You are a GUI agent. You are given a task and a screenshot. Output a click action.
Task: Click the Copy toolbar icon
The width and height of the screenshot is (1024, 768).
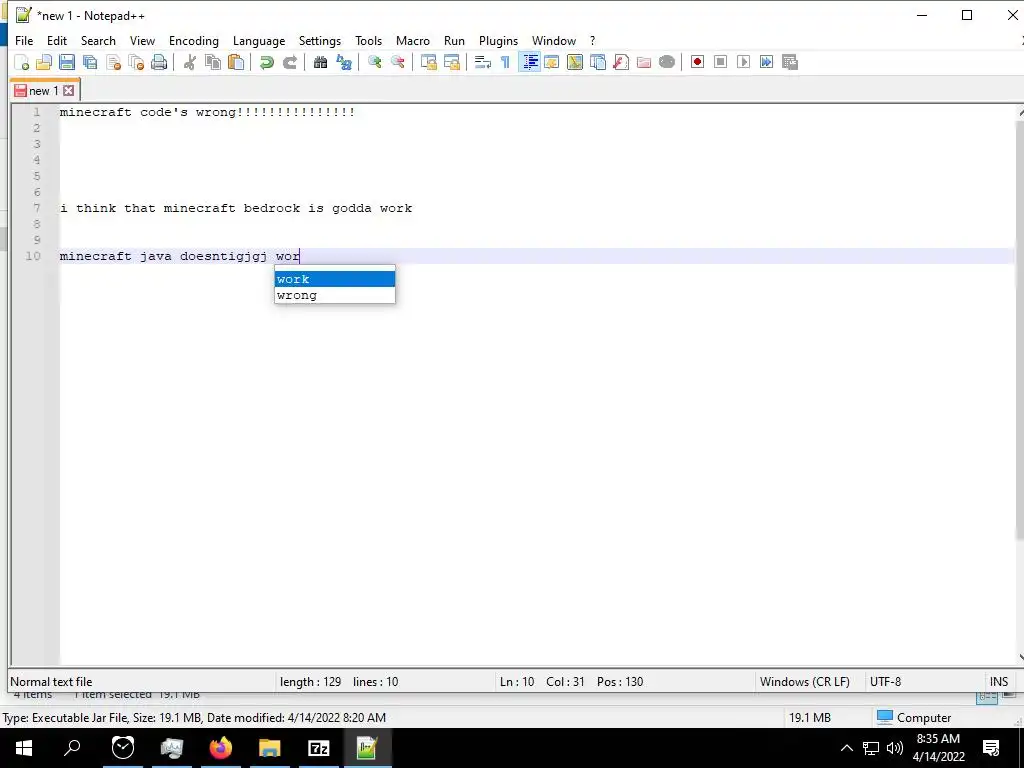tap(213, 62)
